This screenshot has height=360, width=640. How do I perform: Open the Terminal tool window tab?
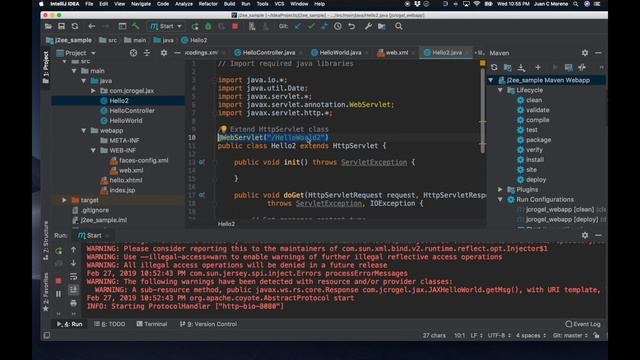[x=152, y=324]
